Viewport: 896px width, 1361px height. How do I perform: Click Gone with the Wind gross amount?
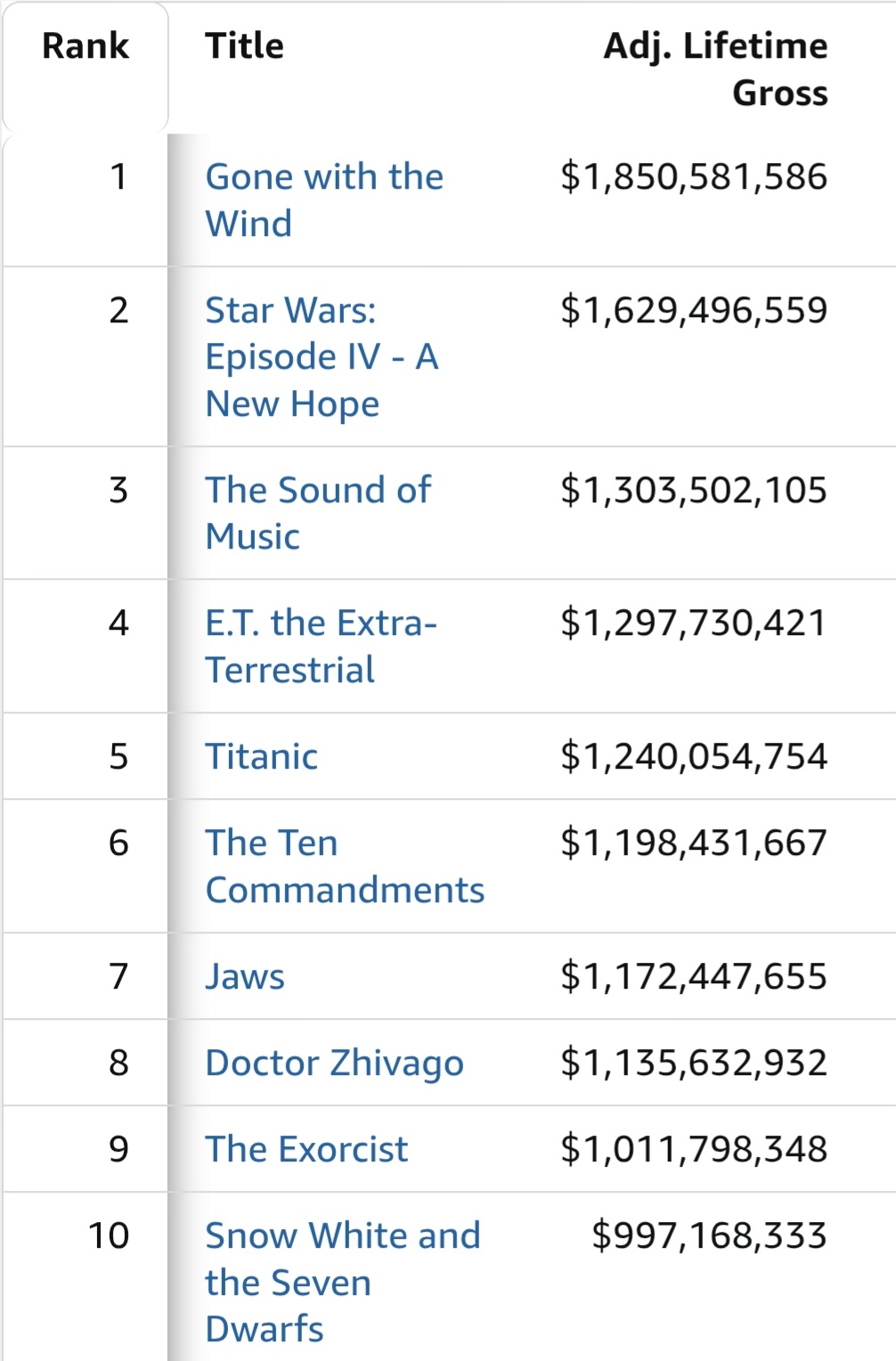[x=694, y=176]
